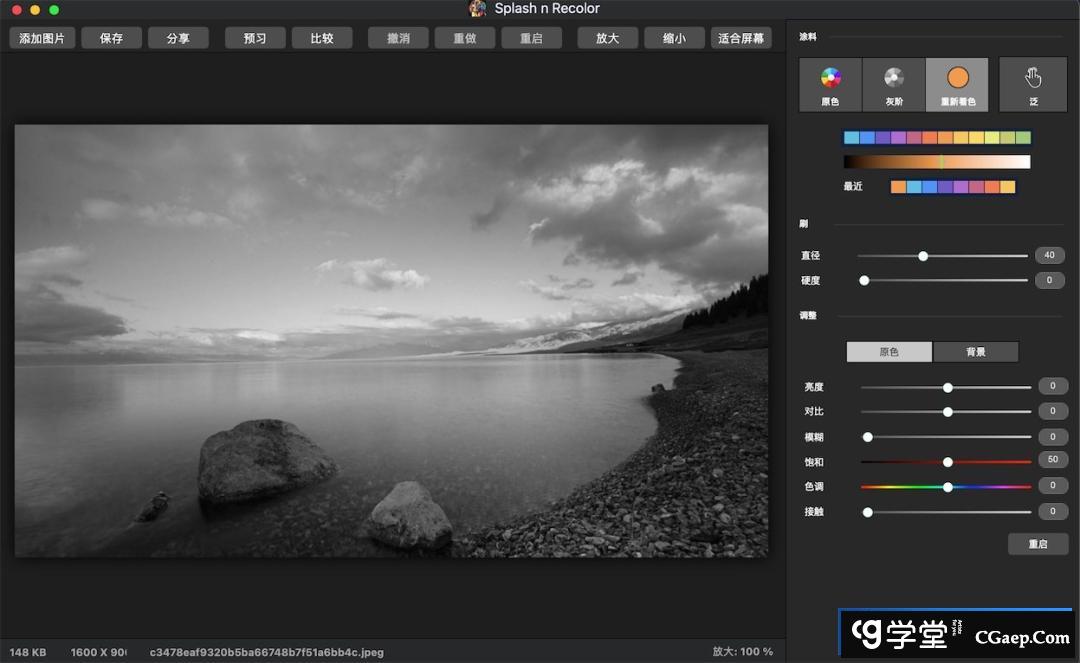Image resolution: width=1080 pixels, height=663 pixels.
Task: Click 缩小 to zoom out
Action: click(674, 38)
